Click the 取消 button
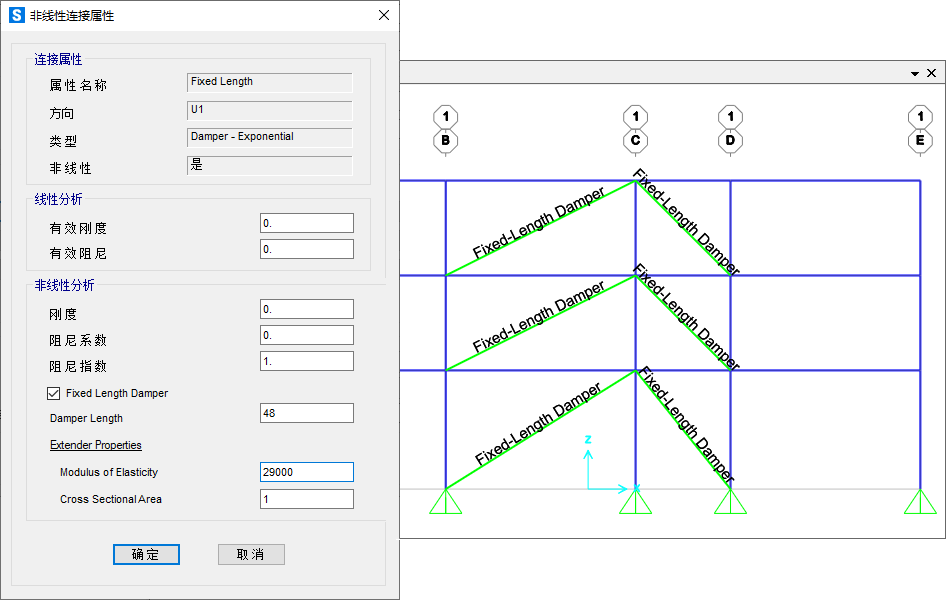Image resolution: width=946 pixels, height=600 pixels. 251,554
